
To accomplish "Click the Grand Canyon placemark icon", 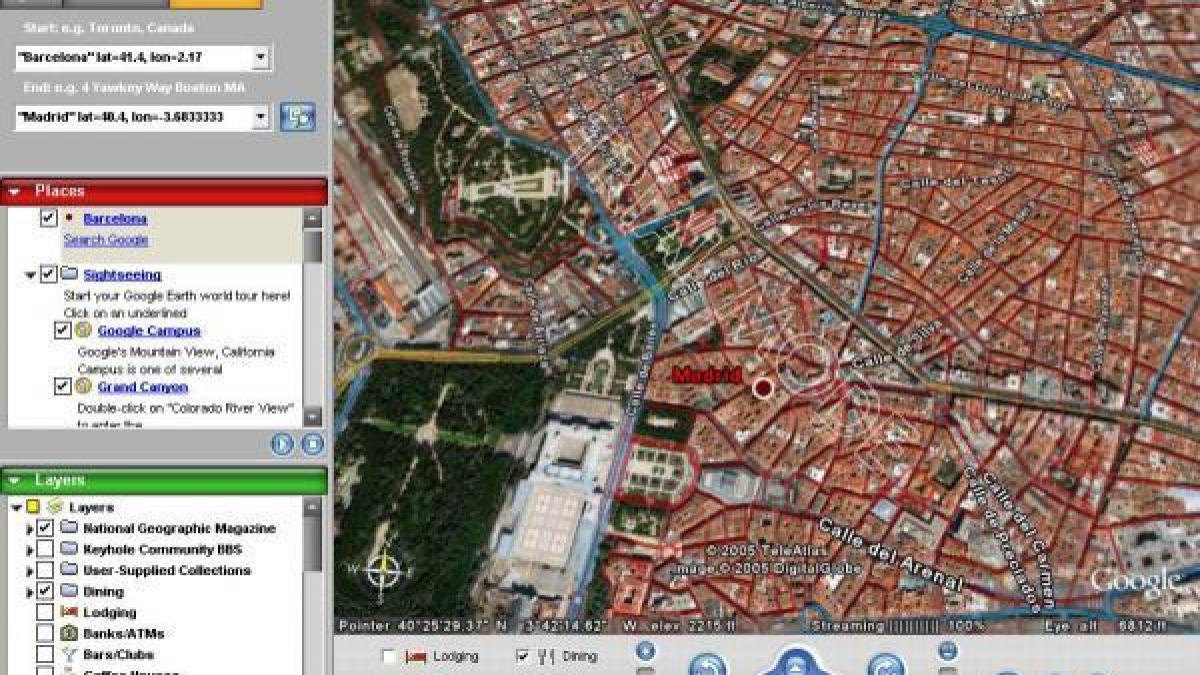I will point(84,386).
